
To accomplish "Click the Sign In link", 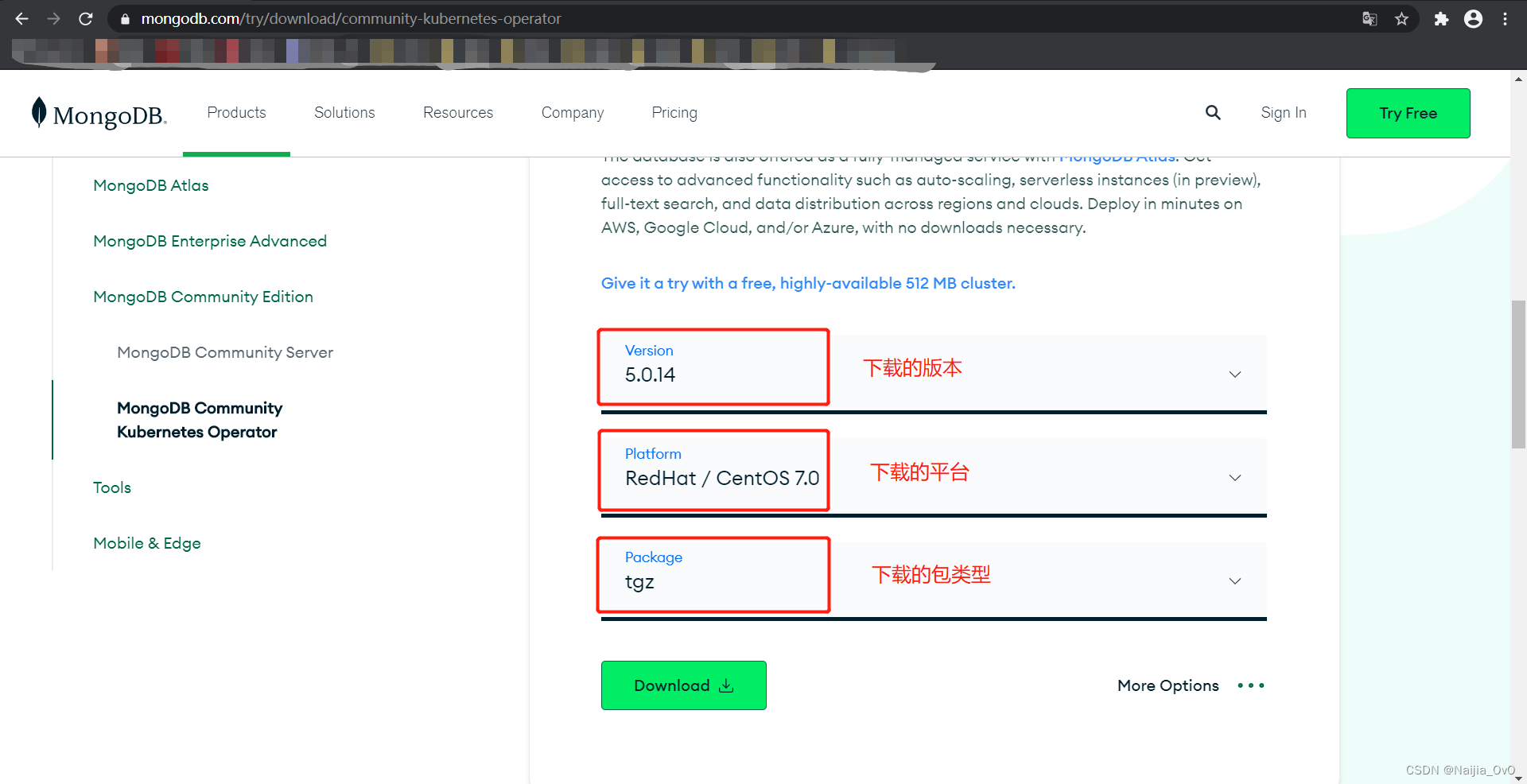I will [1284, 113].
